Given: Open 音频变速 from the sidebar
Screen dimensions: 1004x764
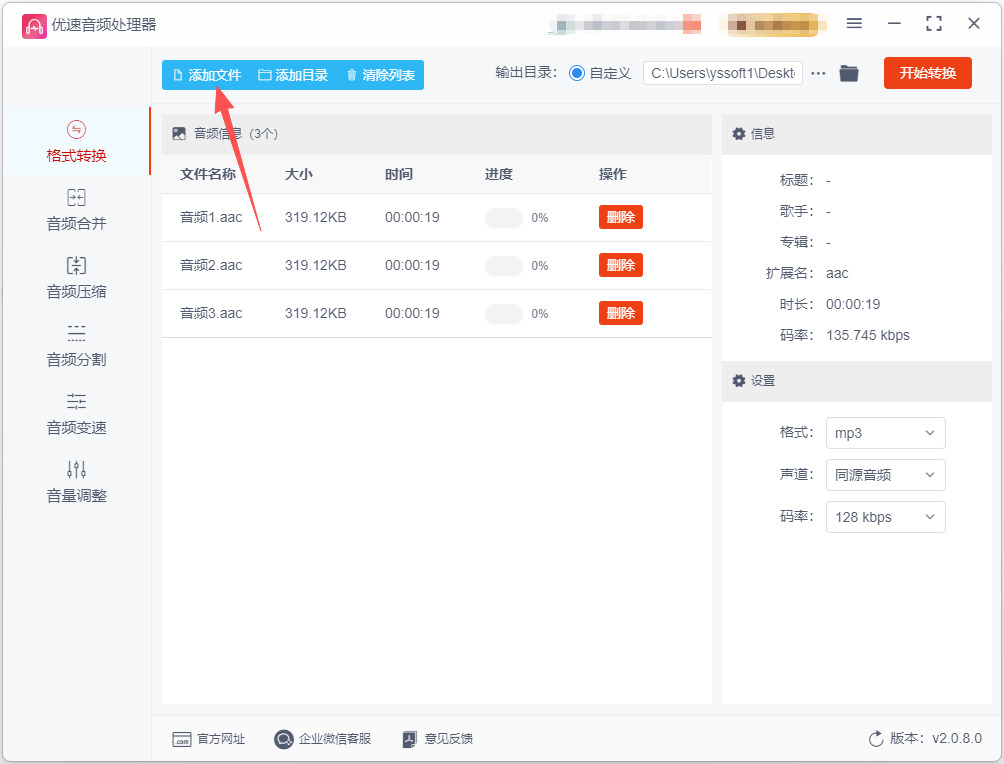Looking at the screenshot, I should pos(76,414).
